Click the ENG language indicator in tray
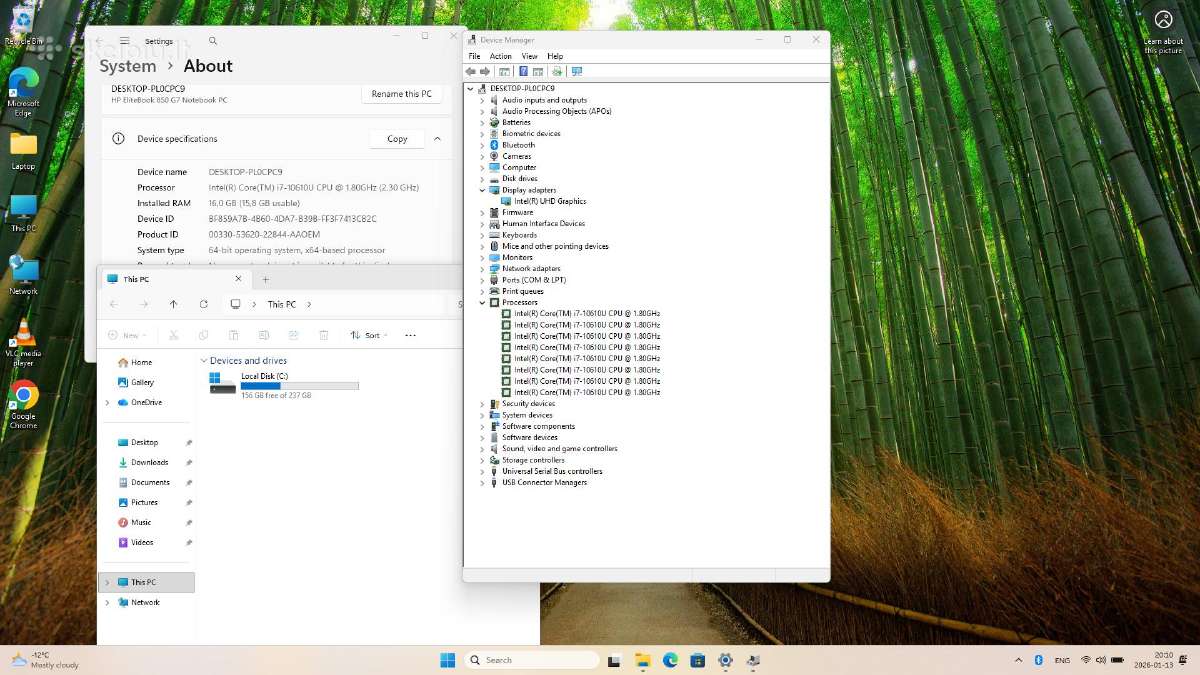The width and height of the screenshot is (1200, 675). (x=1062, y=660)
